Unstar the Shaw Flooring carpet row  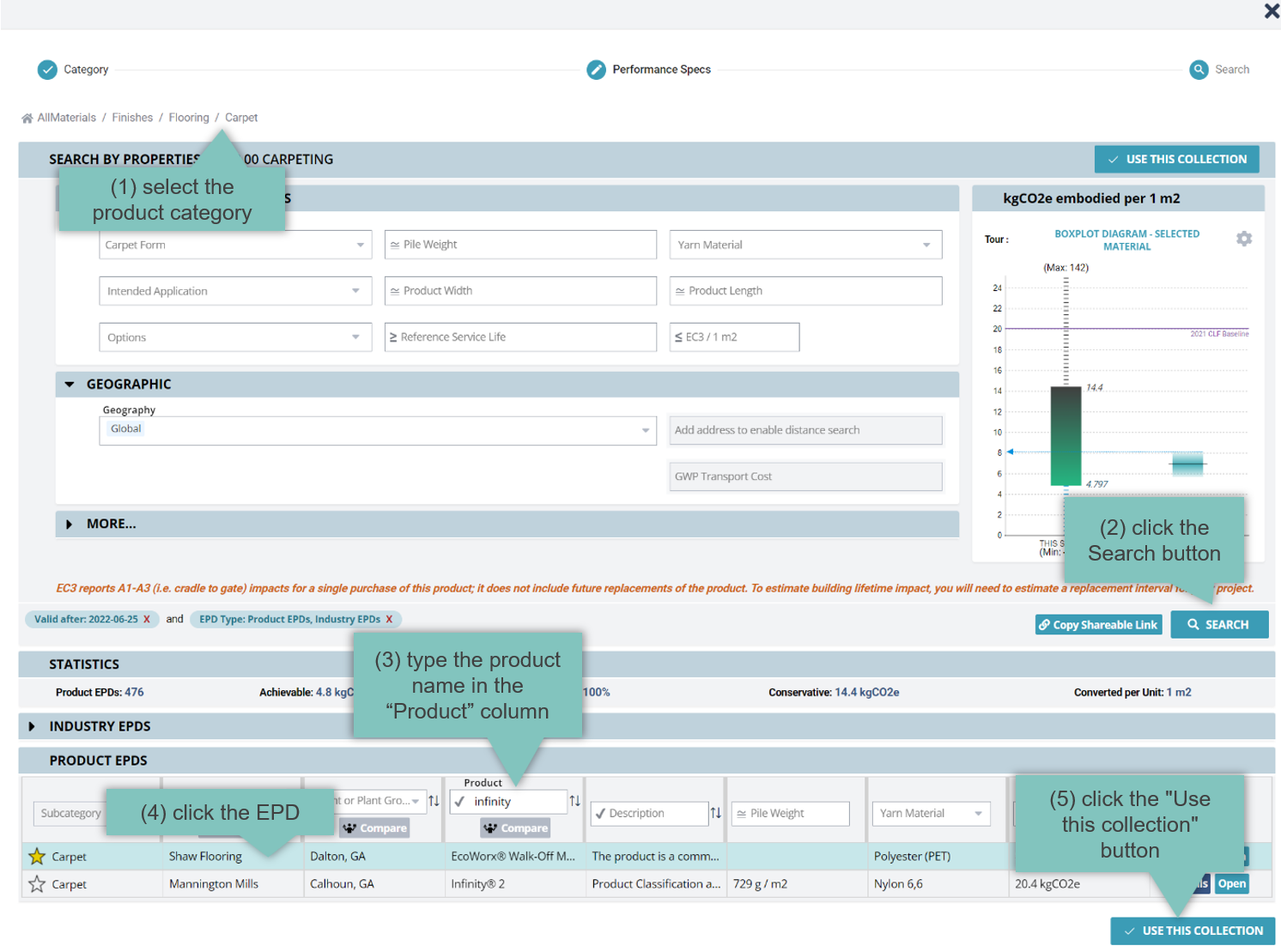37,857
